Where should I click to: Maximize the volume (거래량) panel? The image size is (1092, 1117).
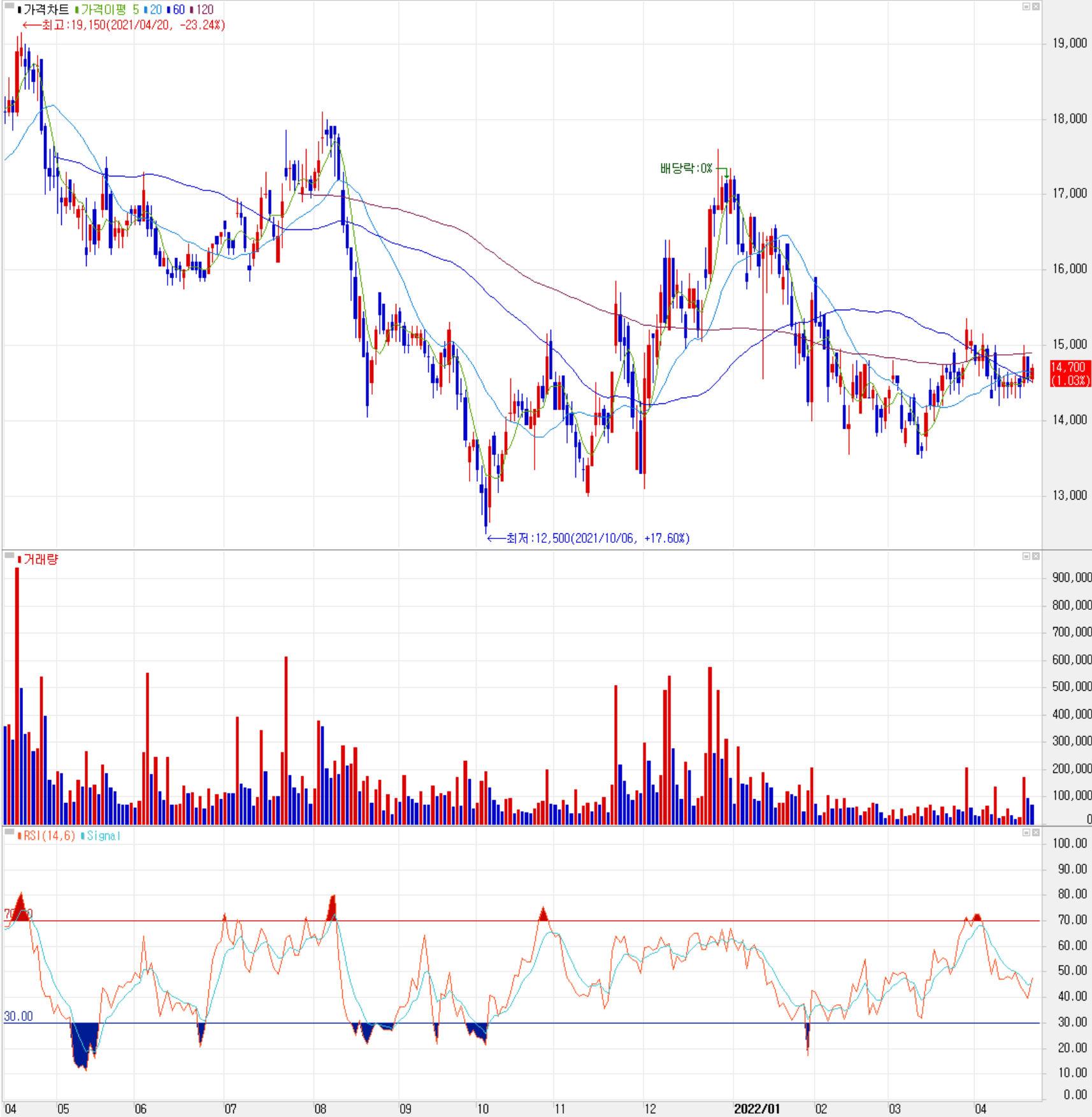pyautogui.click(x=1026, y=556)
